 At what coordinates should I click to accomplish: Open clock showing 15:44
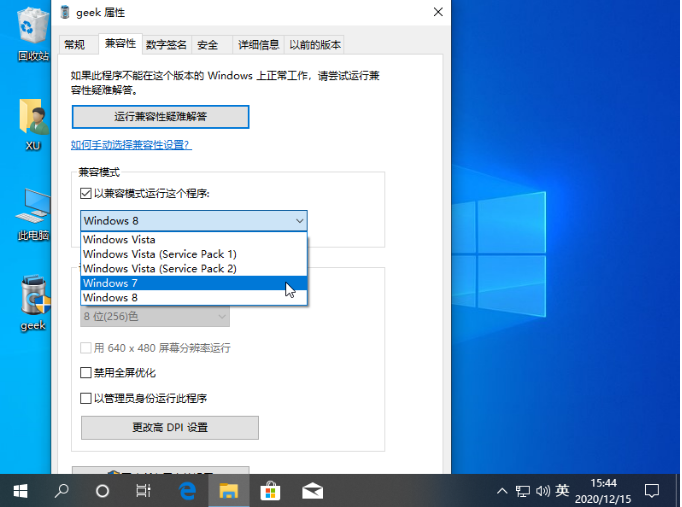coord(603,491)
